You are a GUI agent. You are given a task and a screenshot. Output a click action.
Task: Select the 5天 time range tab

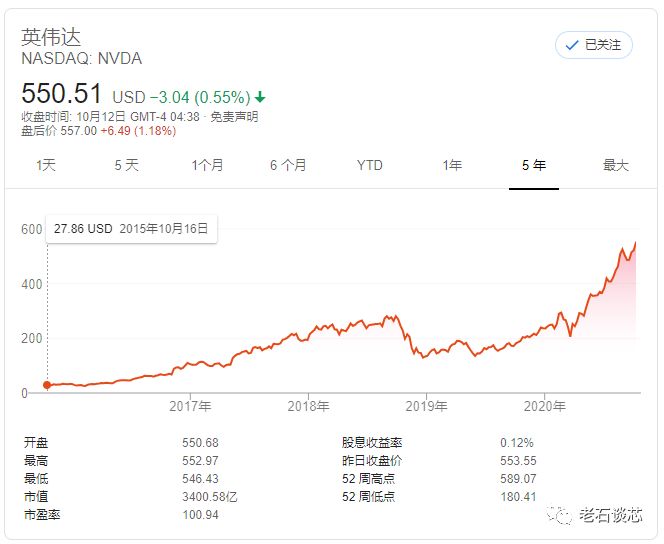coord(127,165)
